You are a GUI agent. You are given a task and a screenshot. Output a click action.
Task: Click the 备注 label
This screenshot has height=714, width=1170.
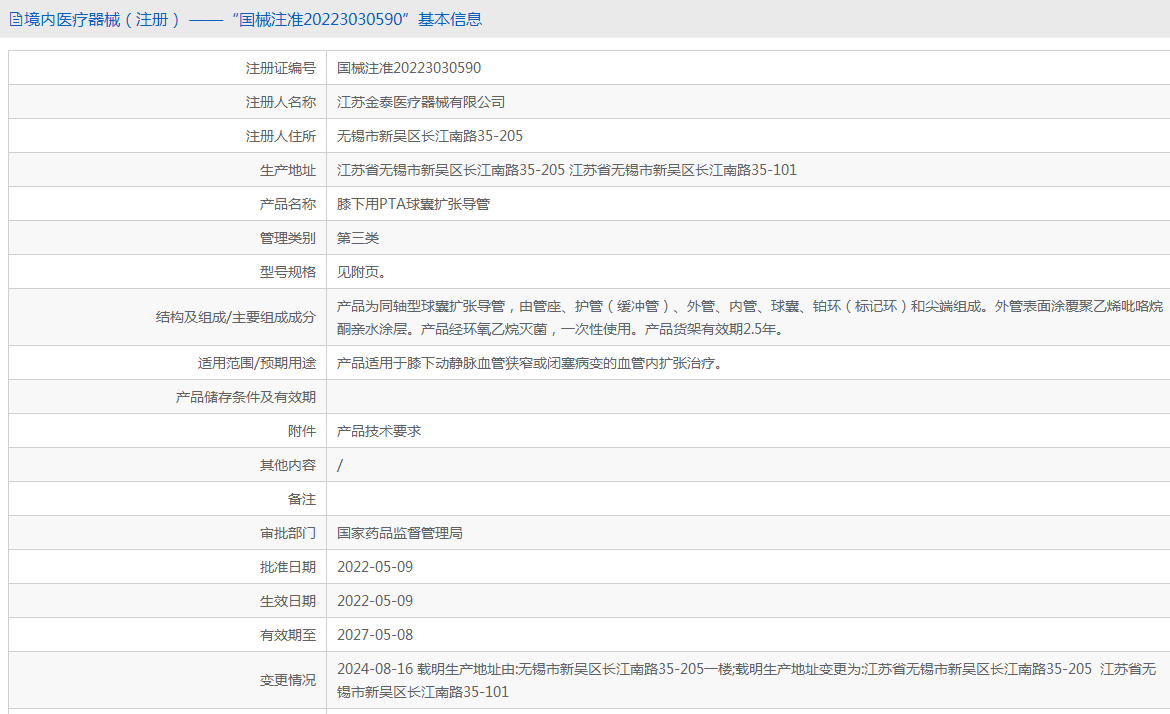(301, 499)
